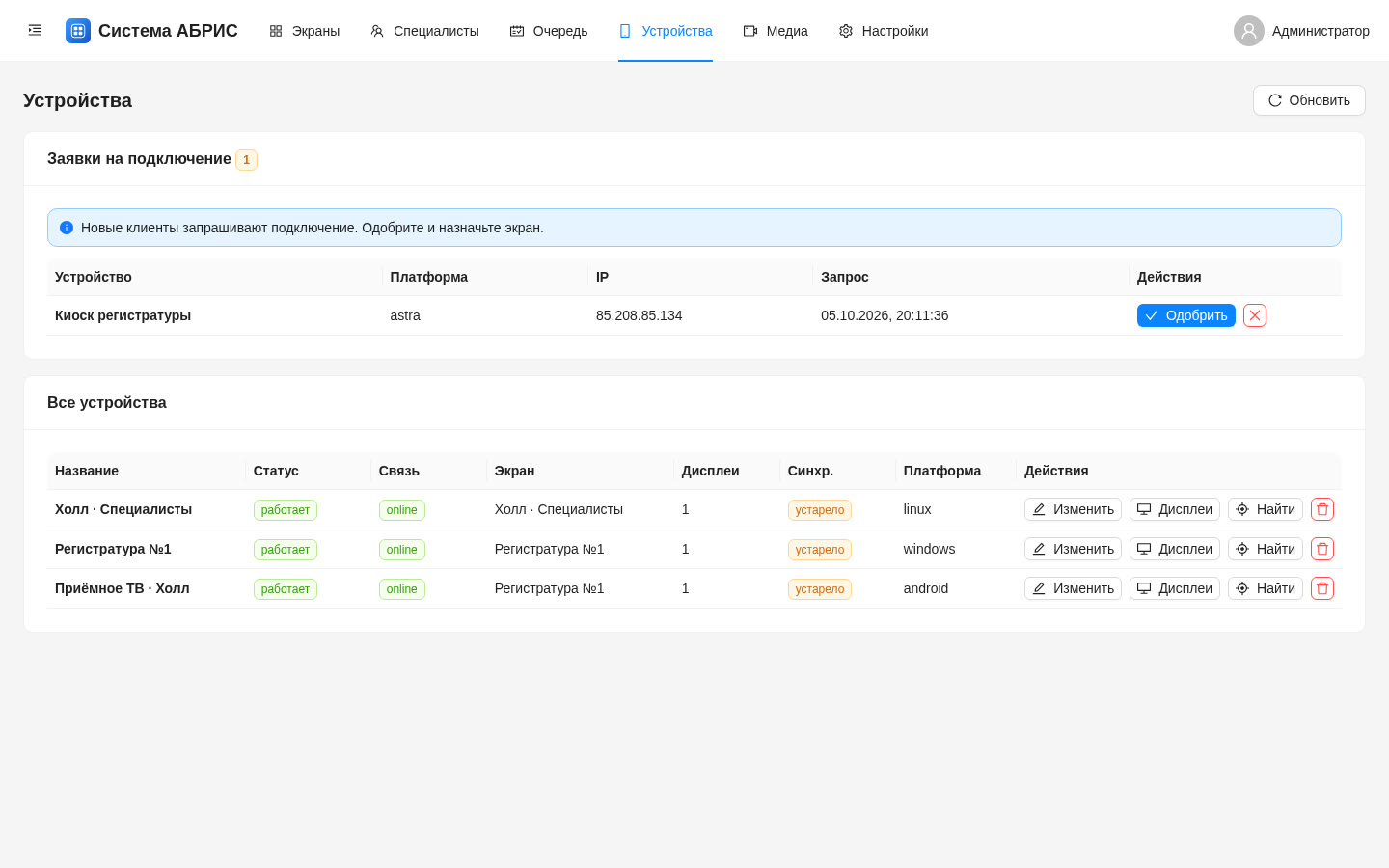
Task: Click the устарело tag for linux device
Action: coord(820,510)
